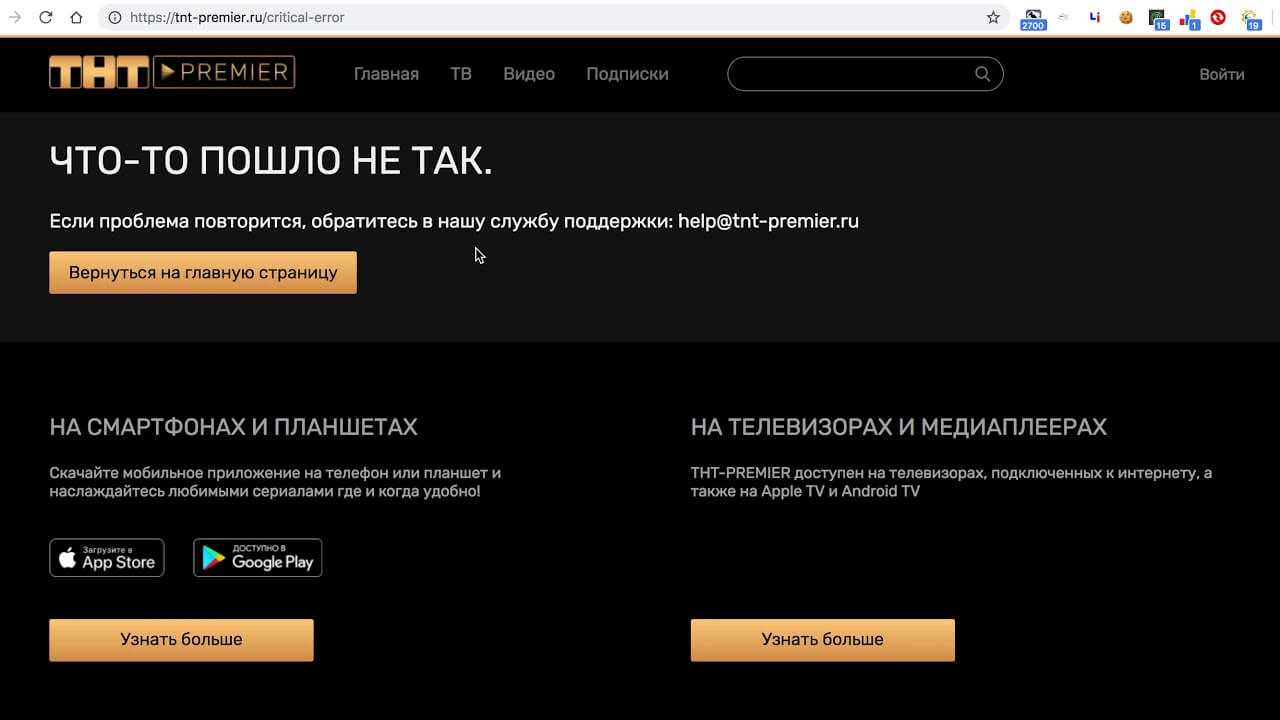Open the Google Play badge
The image size is (1280, 720).
click(258, 558)
